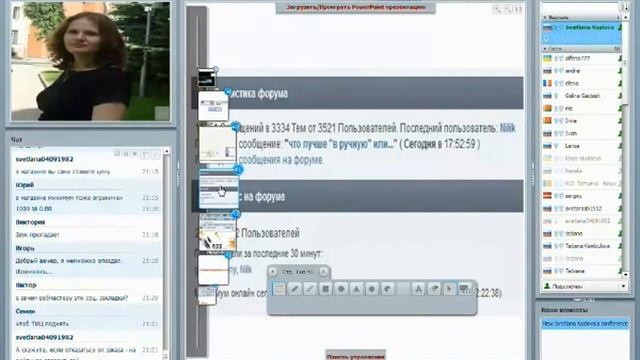The image size is (640, 360).
Task: Open the load PowerPoint presentation button
Action: pos(356,7)
